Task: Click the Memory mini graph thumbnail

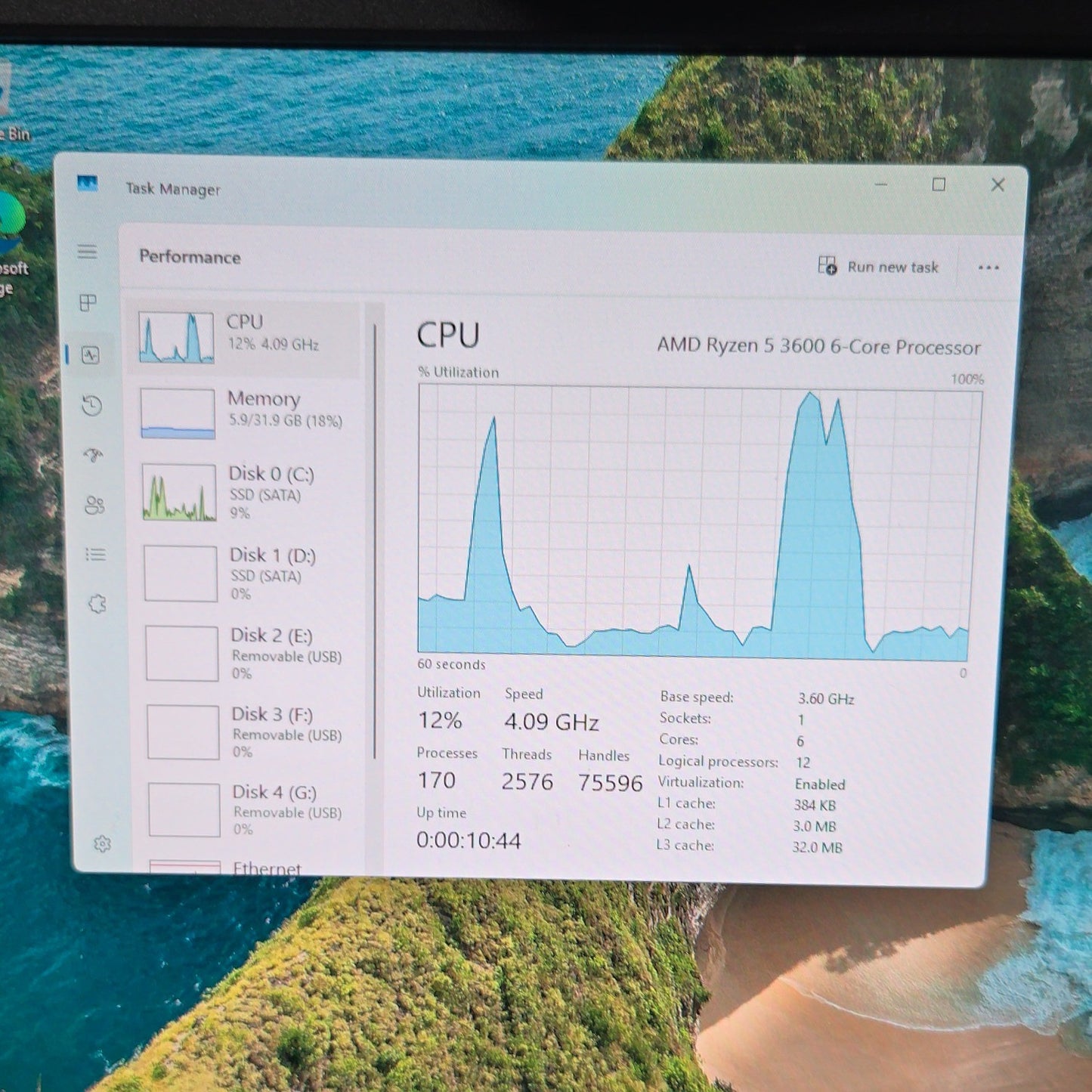Action: pos(178,413)
